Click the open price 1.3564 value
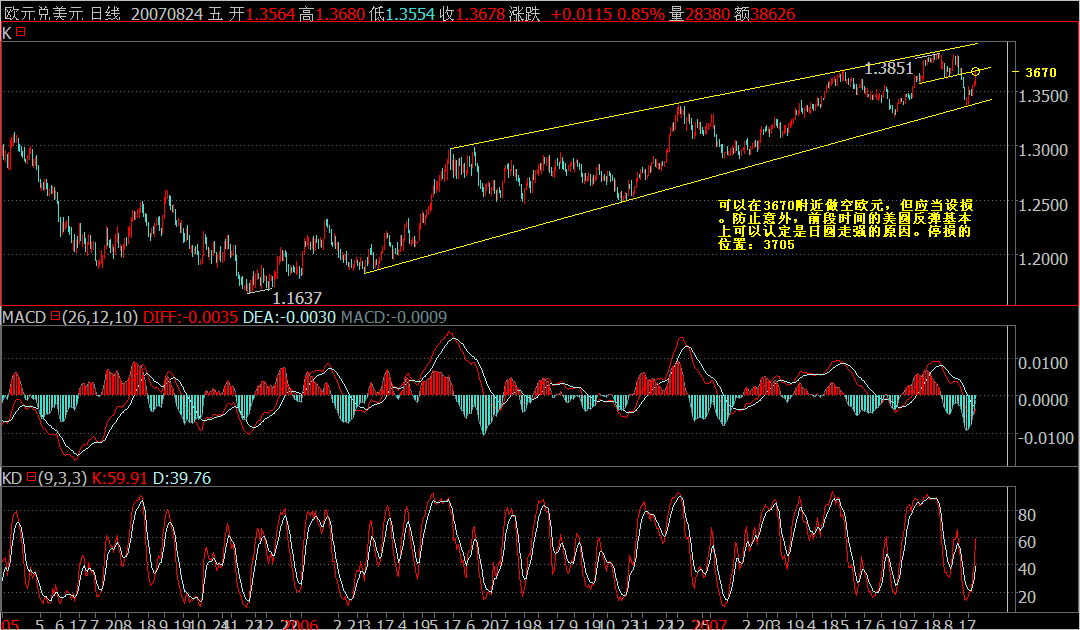The height and width of the screenshot is (630, 1080). 271,14
